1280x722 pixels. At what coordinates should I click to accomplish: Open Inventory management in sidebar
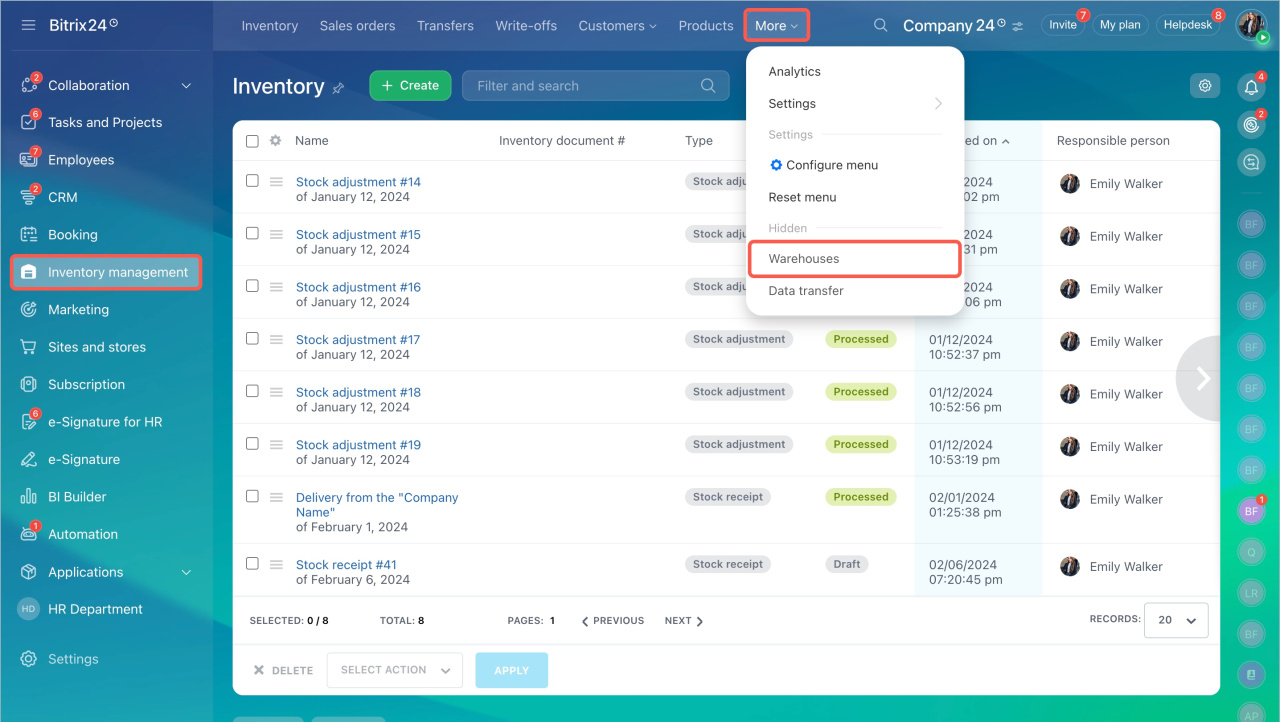click(106, 272)
